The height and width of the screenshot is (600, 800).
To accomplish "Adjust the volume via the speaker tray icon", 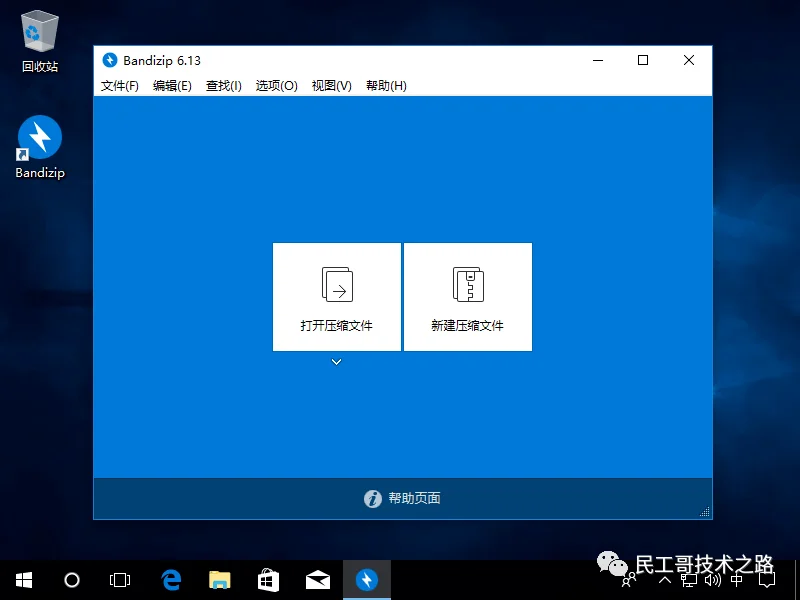I will (x=712, y=580).
